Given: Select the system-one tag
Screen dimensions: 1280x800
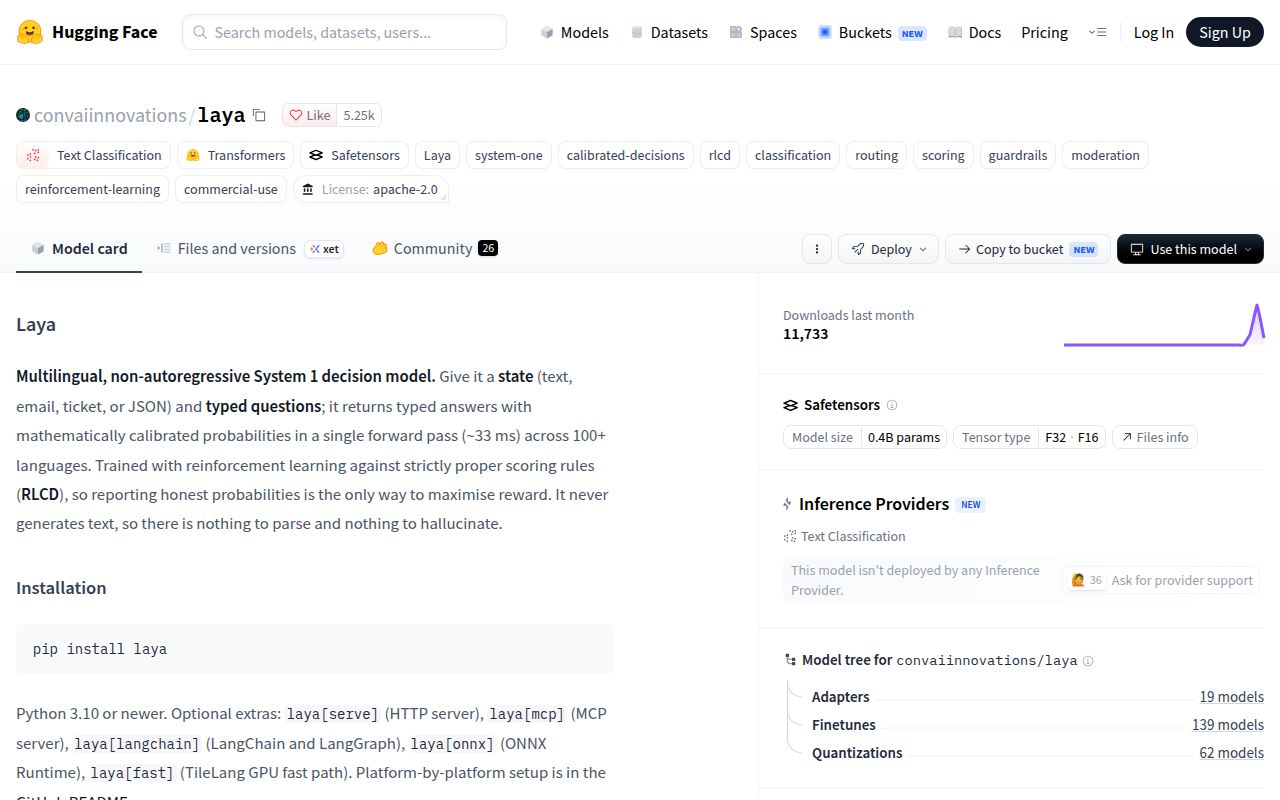Looking at the screenshot, I should pos(508,155).
